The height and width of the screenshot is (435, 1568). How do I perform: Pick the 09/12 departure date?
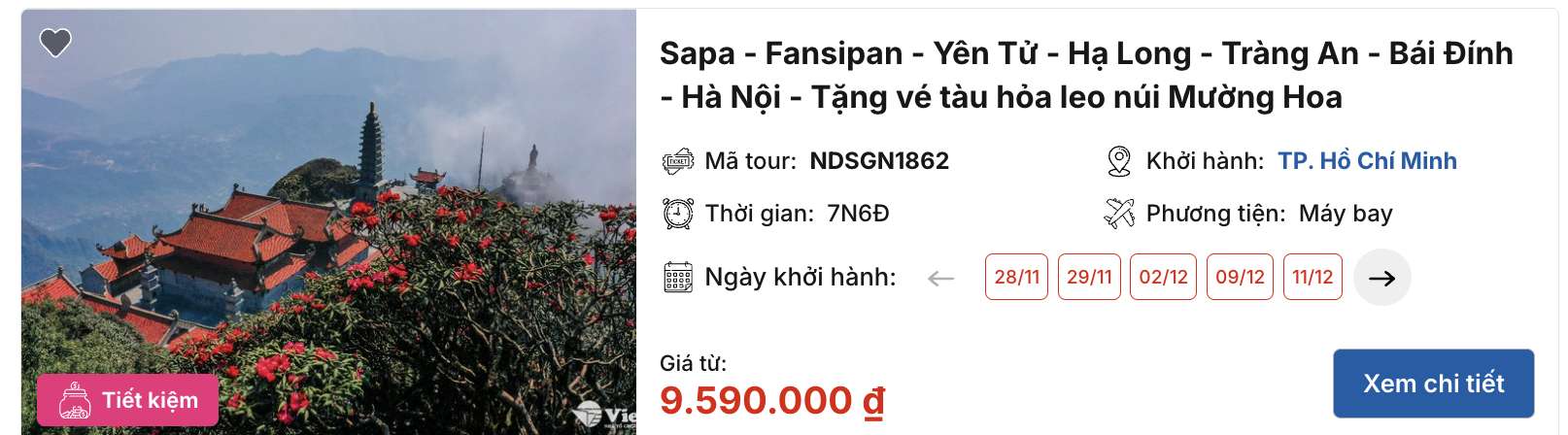[x=1240, y=277]
